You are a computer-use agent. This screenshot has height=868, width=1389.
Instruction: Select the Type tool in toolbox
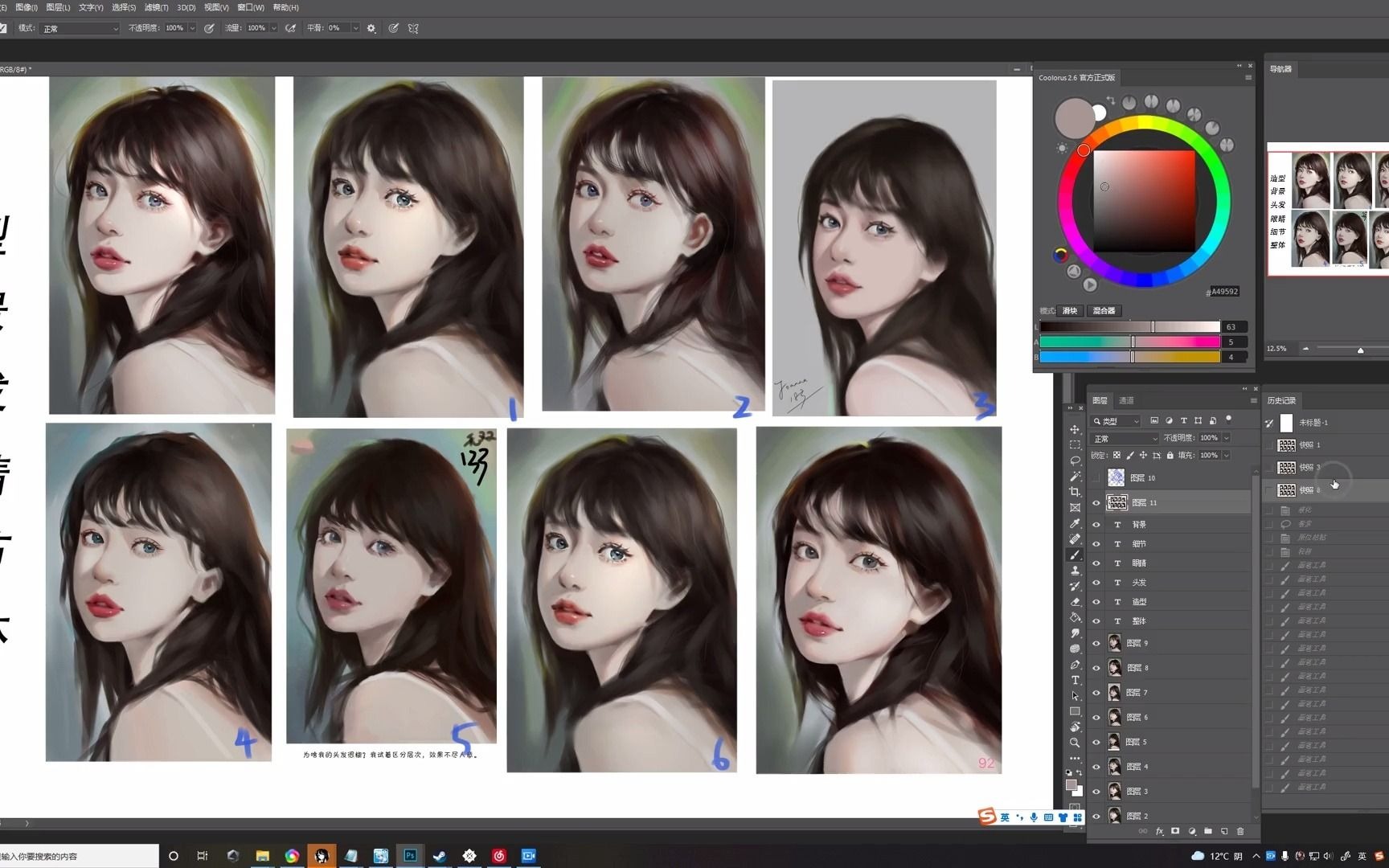1075,680
